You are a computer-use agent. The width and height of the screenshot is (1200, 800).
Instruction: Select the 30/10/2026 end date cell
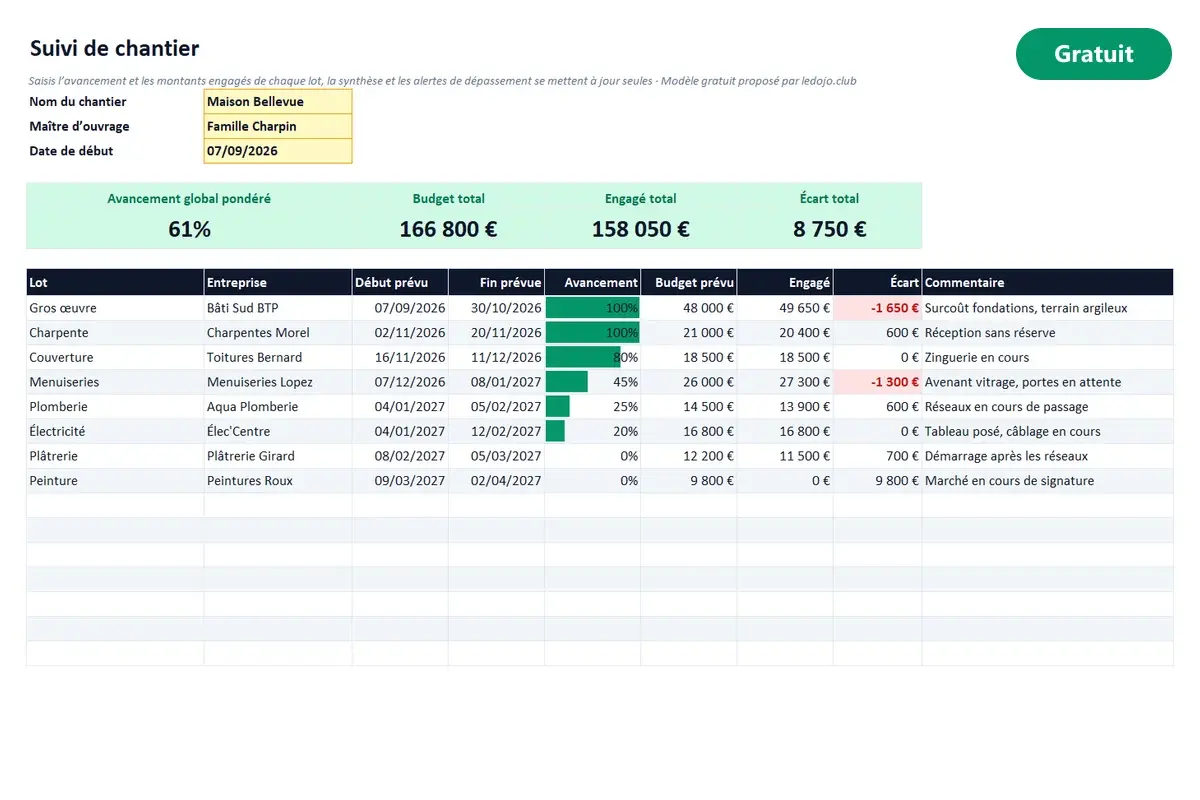[x=496, y=308]
